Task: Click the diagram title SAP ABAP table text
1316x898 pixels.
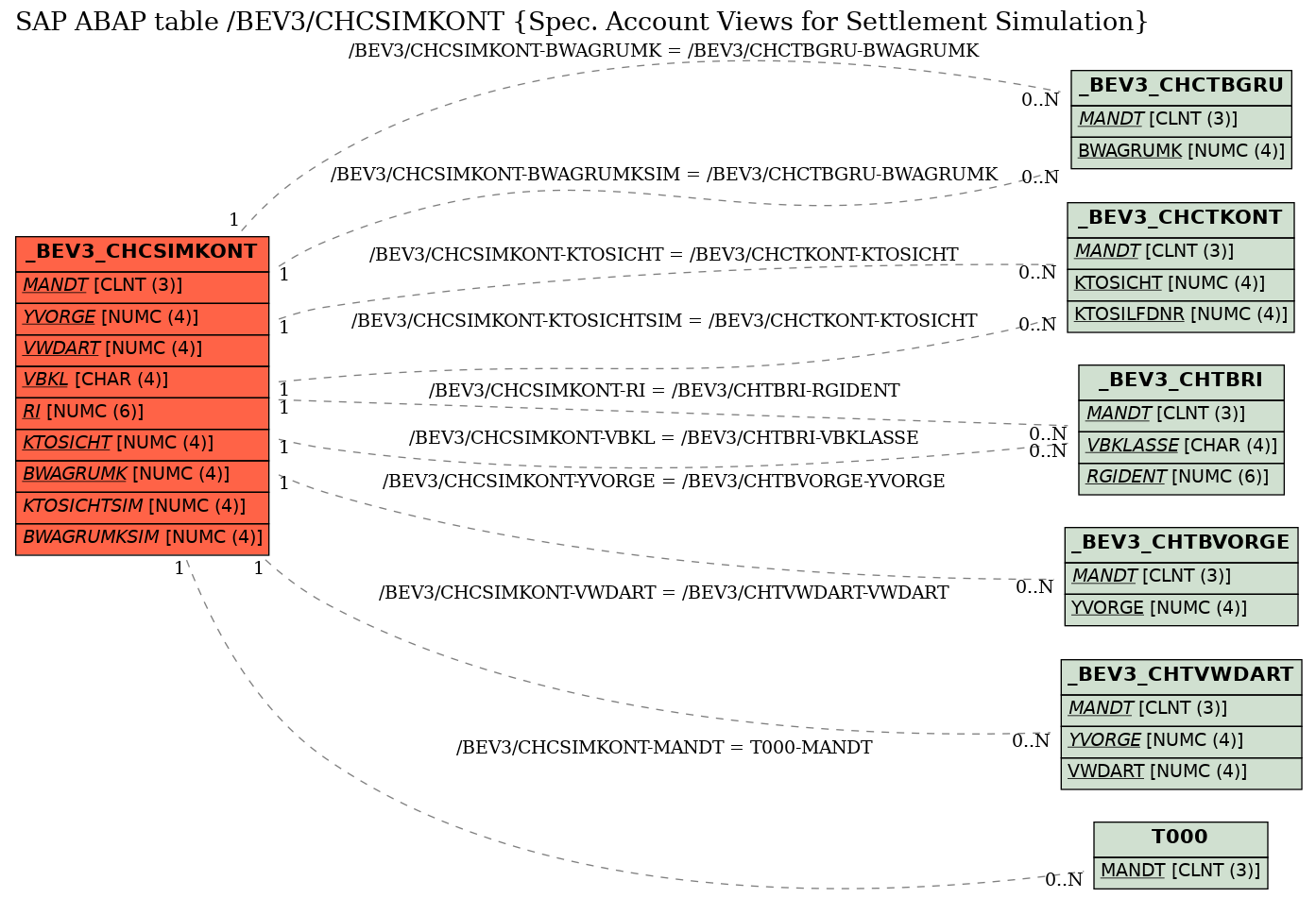Action: pos(582,22)
